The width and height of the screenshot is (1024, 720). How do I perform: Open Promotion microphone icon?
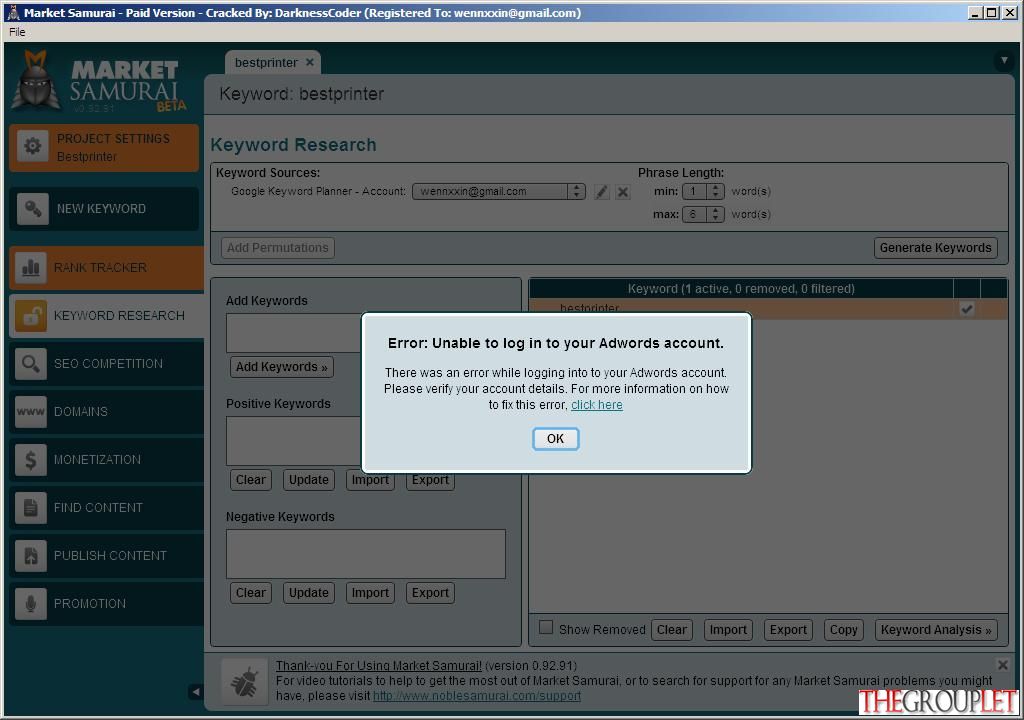pos(31,604)
